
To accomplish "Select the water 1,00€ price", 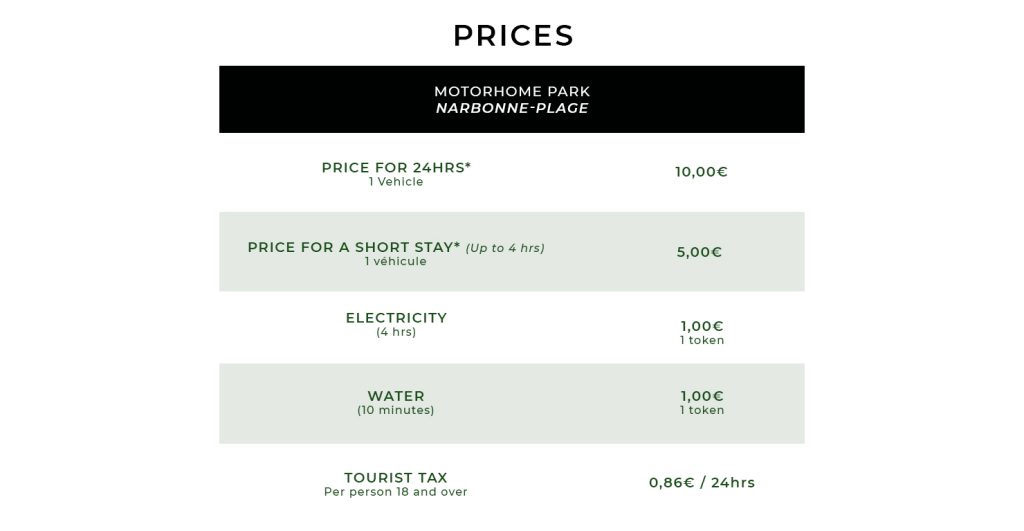I will pyautogui.click(x=702, y=396).
